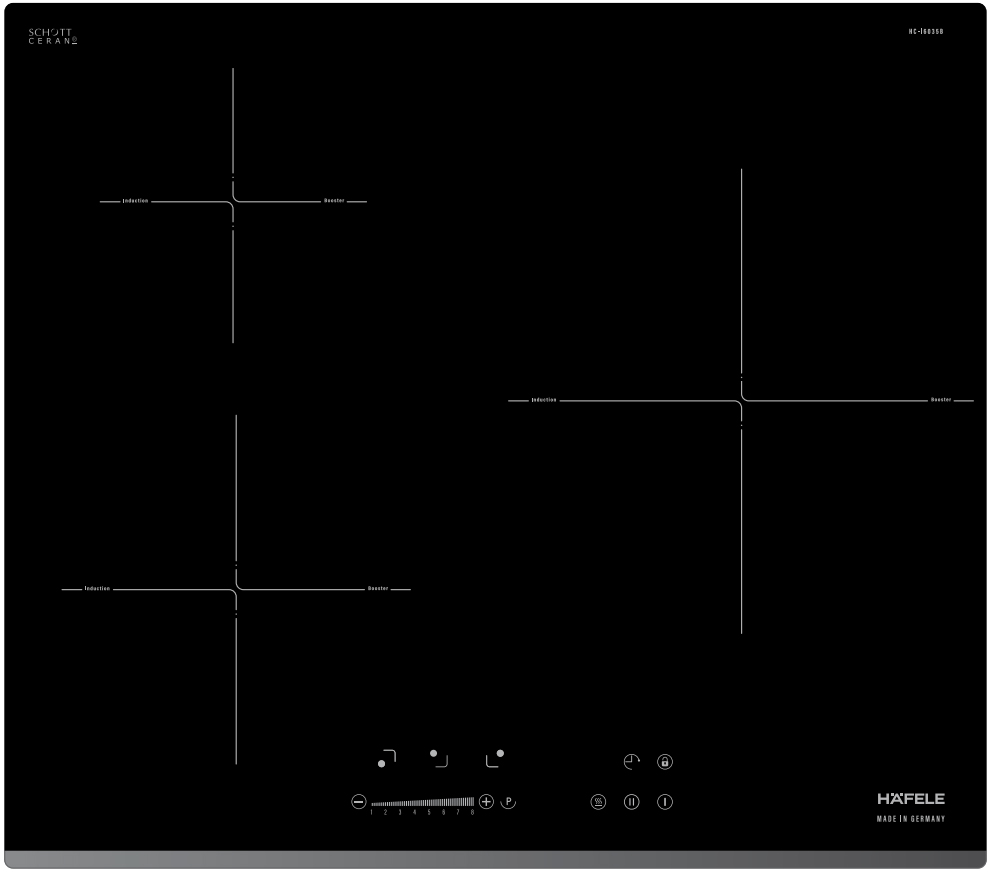Screen dimensions: 990x872
Task: Click the center of the top-left cooking zone
Action: (233, 202)
